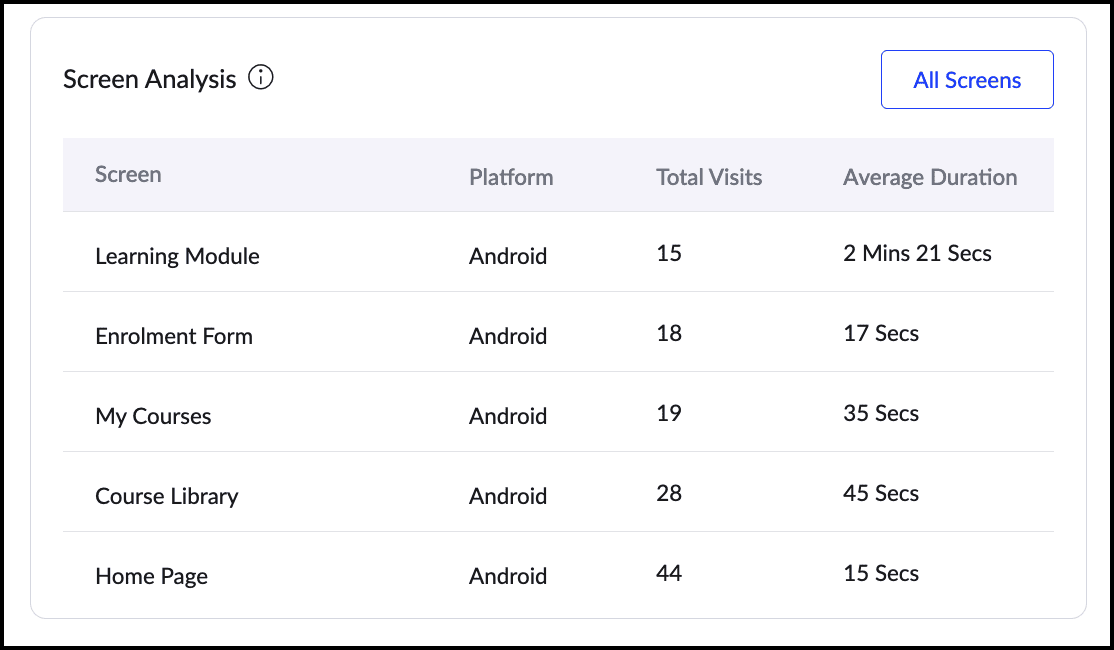Click the Screen column header
Image resolution: width=1114 pixels, height=650 pixels.
click(x=128, y=175)
